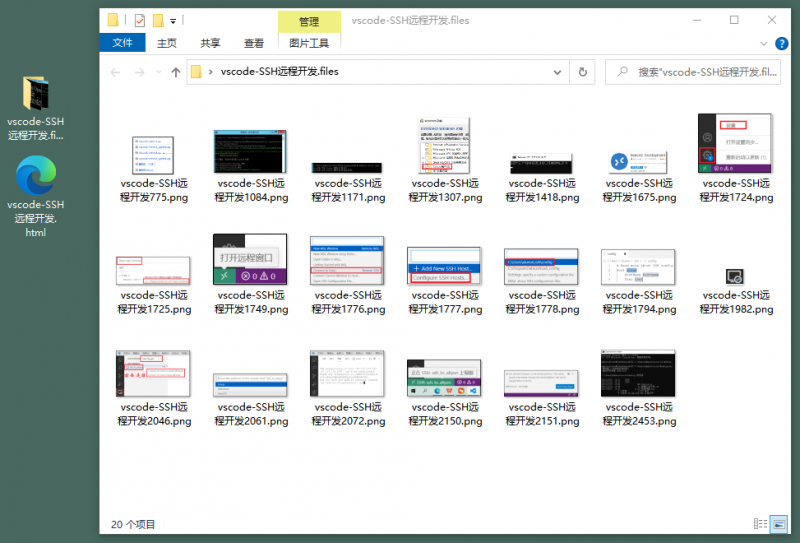Open the Help question mark icon

783,43
